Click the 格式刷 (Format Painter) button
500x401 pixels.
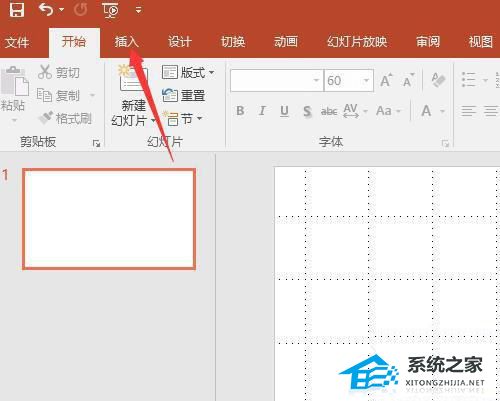tap(65, 118)
